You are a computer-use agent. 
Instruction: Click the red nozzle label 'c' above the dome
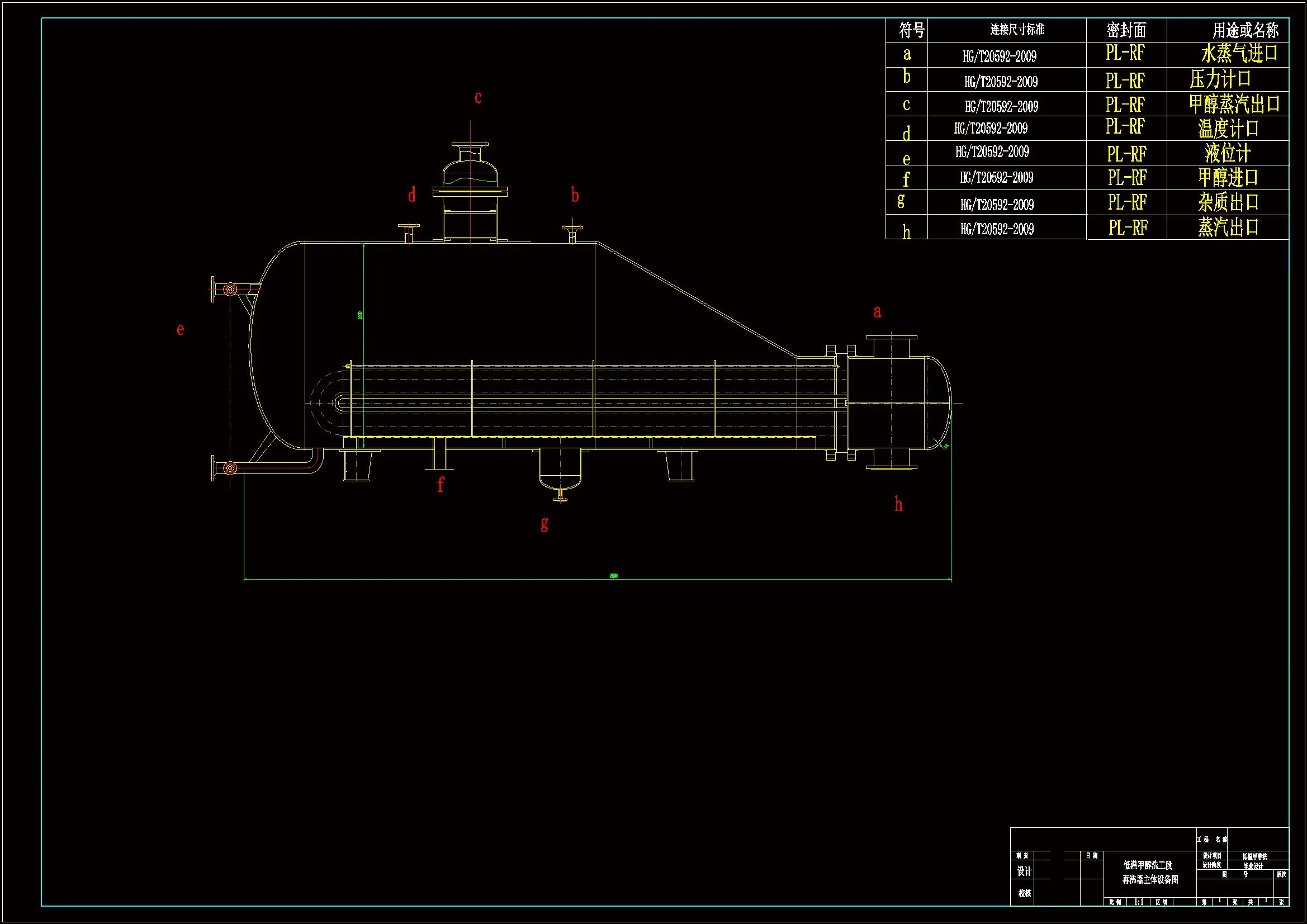tap(478, 98)
